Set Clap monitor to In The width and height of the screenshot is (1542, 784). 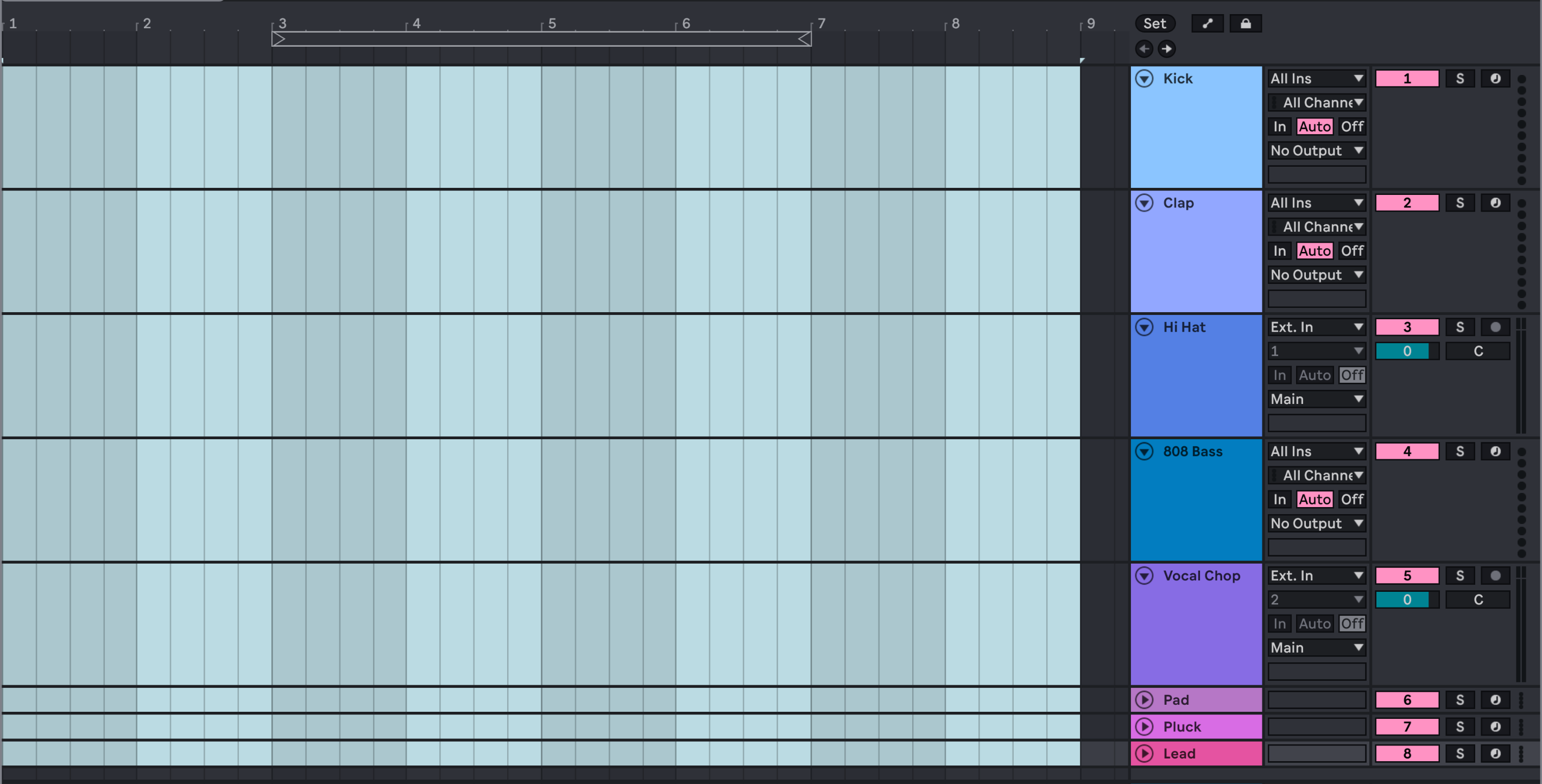pyautogui.click(x=1279, y=251)
